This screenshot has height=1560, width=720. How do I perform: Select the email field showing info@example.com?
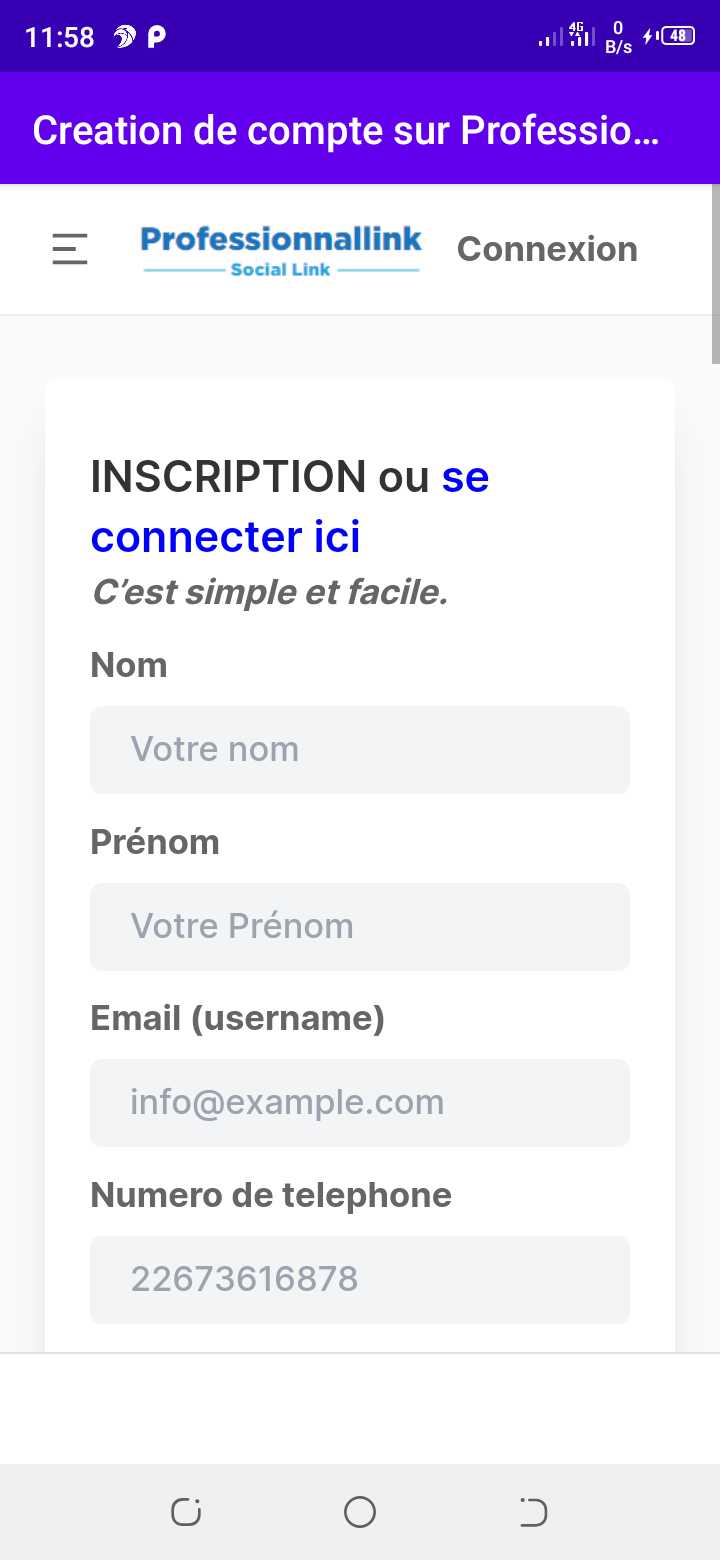[x=360, y=1103]
